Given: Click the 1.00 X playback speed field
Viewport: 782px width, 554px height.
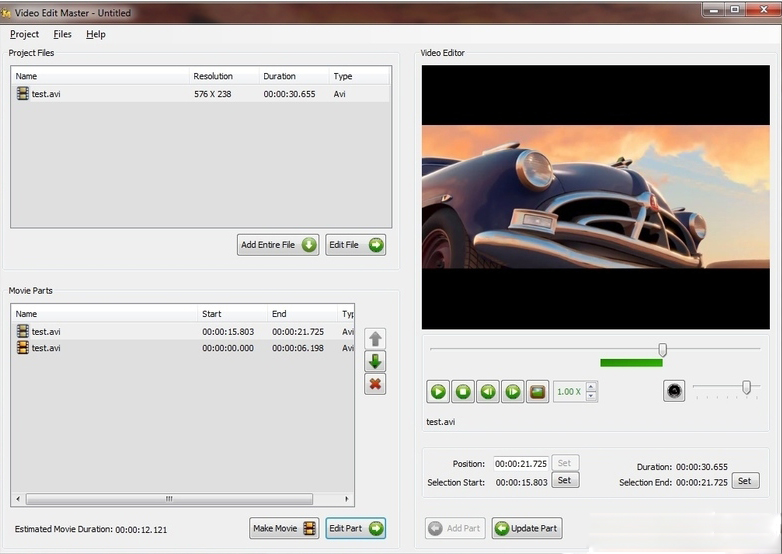Looking at the screenshot, I should pyautogui.click(x=569, y=391).
